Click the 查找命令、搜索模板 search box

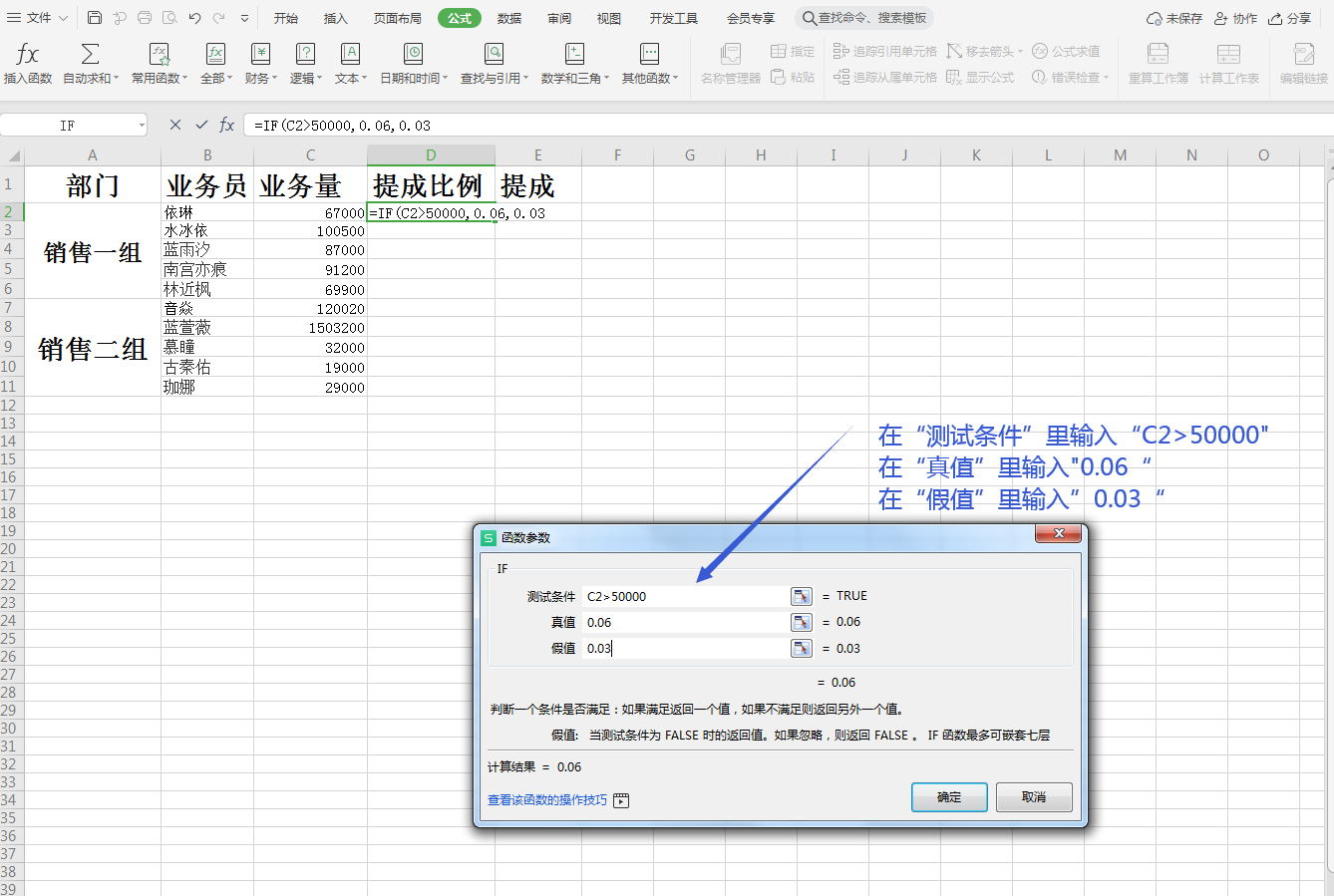(865, 18)
